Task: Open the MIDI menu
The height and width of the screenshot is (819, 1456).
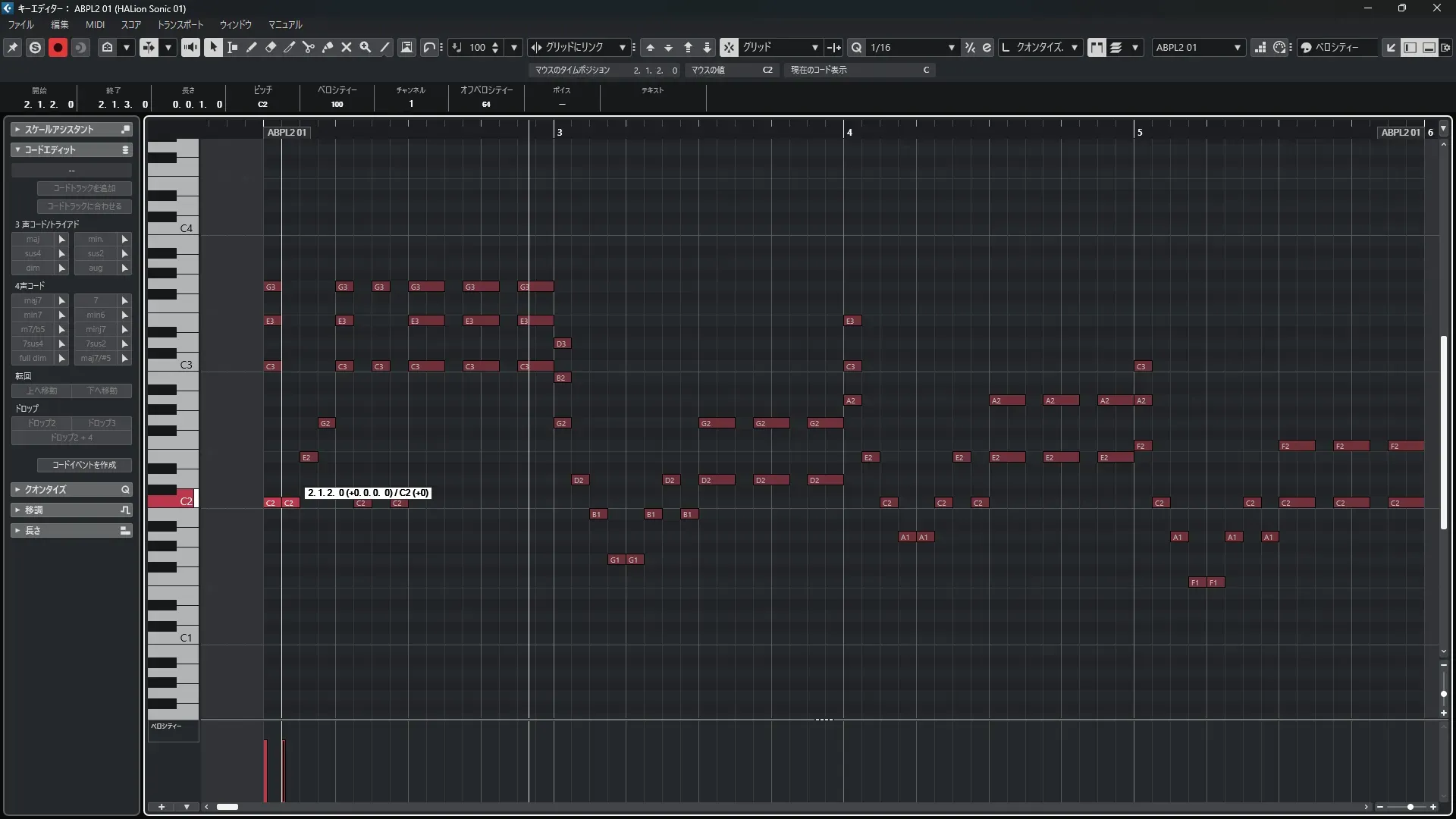Action: [x=95, y=24]
